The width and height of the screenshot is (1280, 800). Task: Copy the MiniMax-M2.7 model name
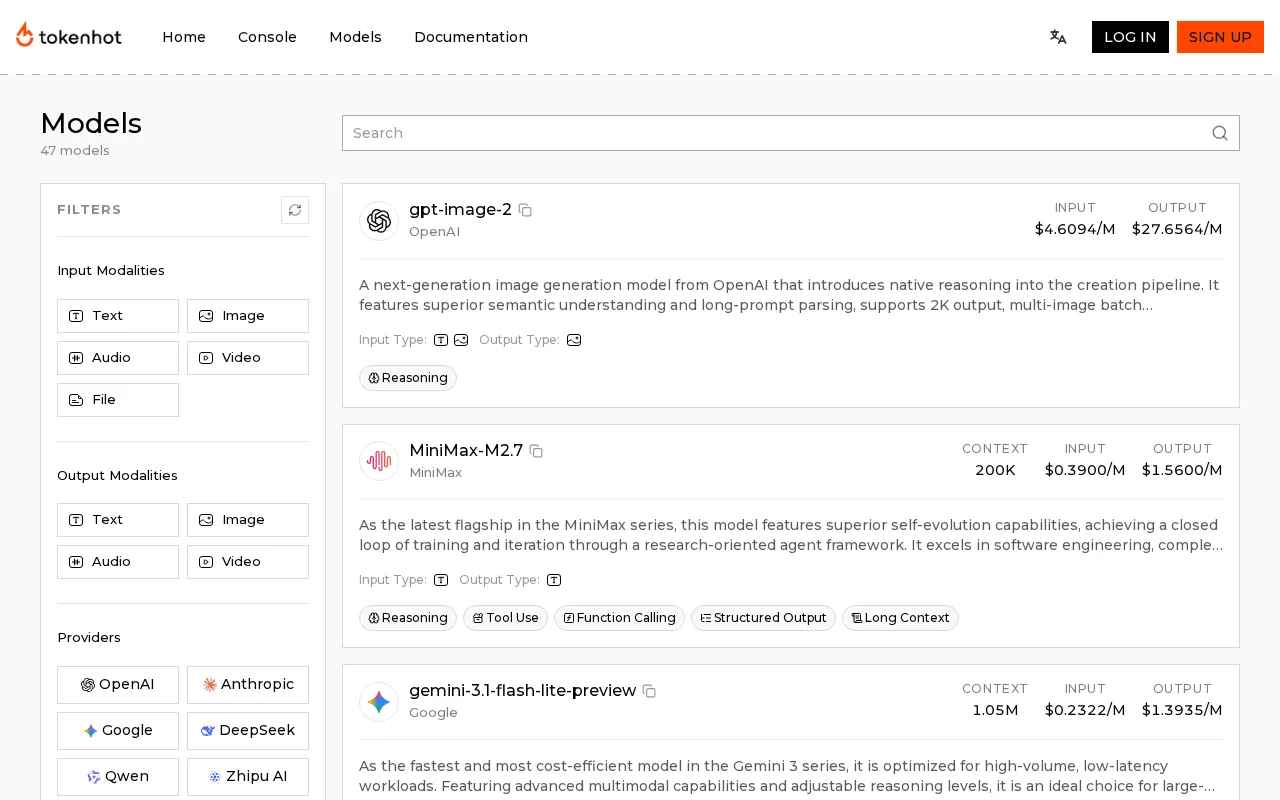click(x=536, y=451)
